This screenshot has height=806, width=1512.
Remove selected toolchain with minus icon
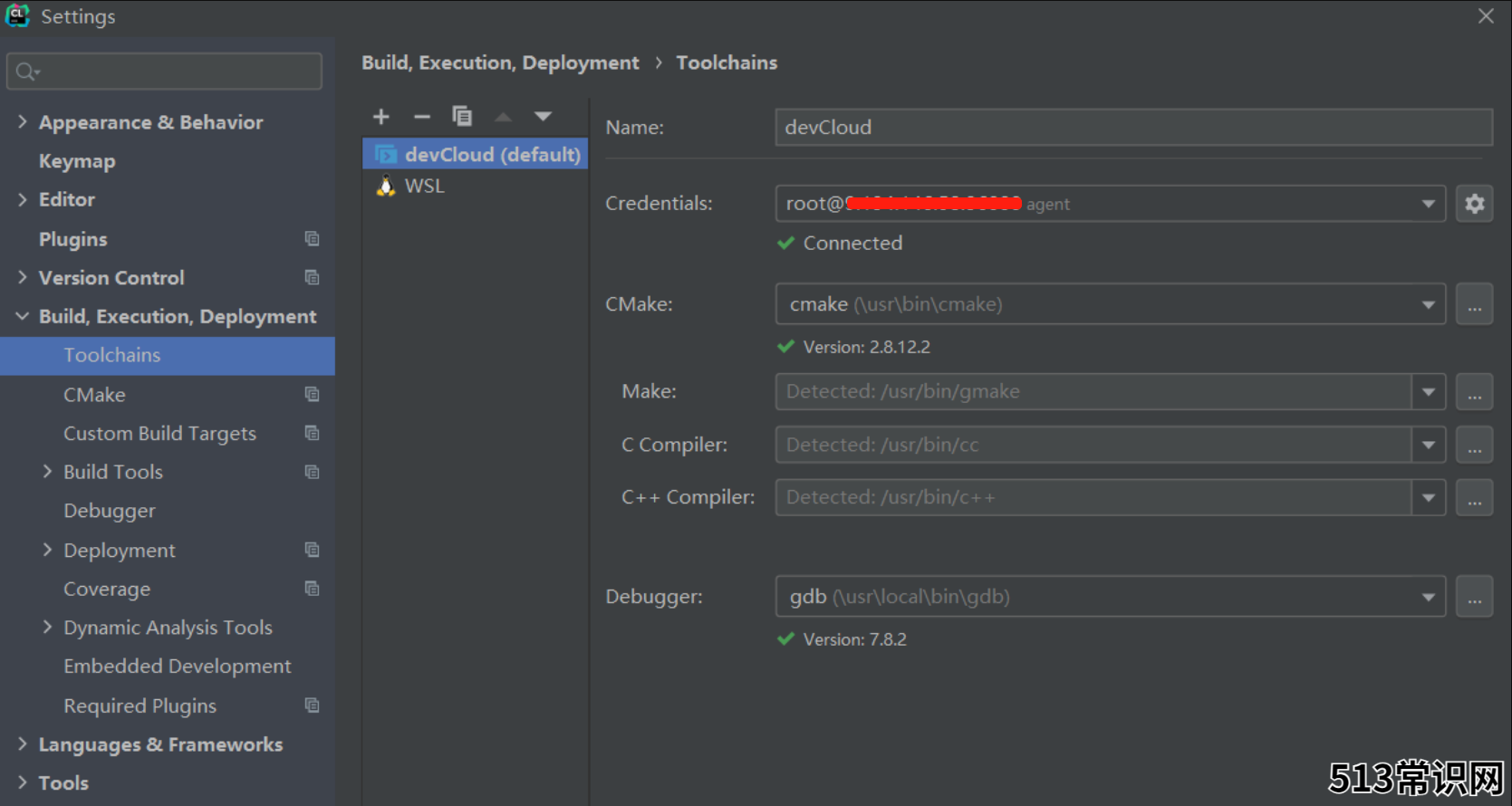click(x=422, y=116)
